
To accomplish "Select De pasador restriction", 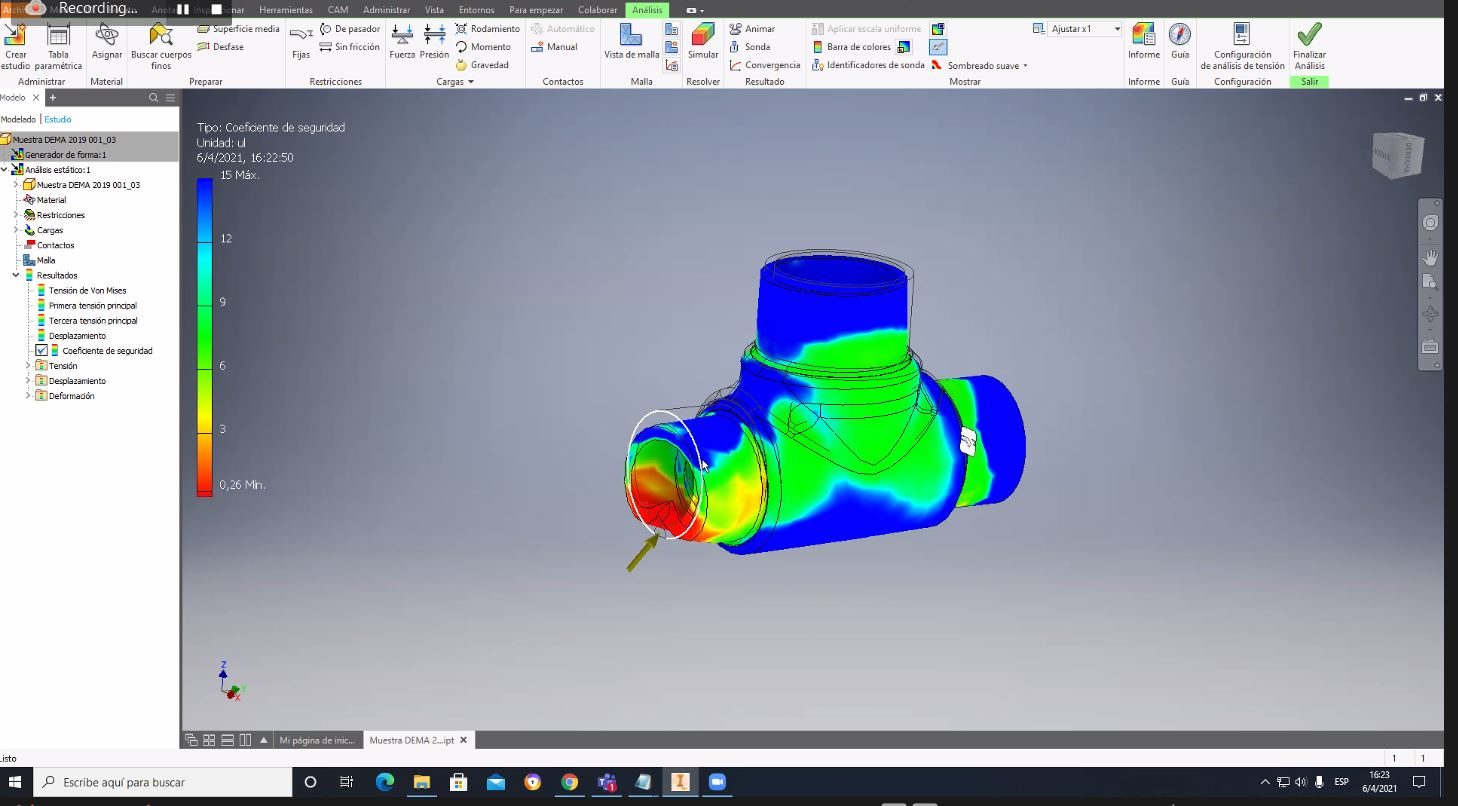I will click(350, 29).
